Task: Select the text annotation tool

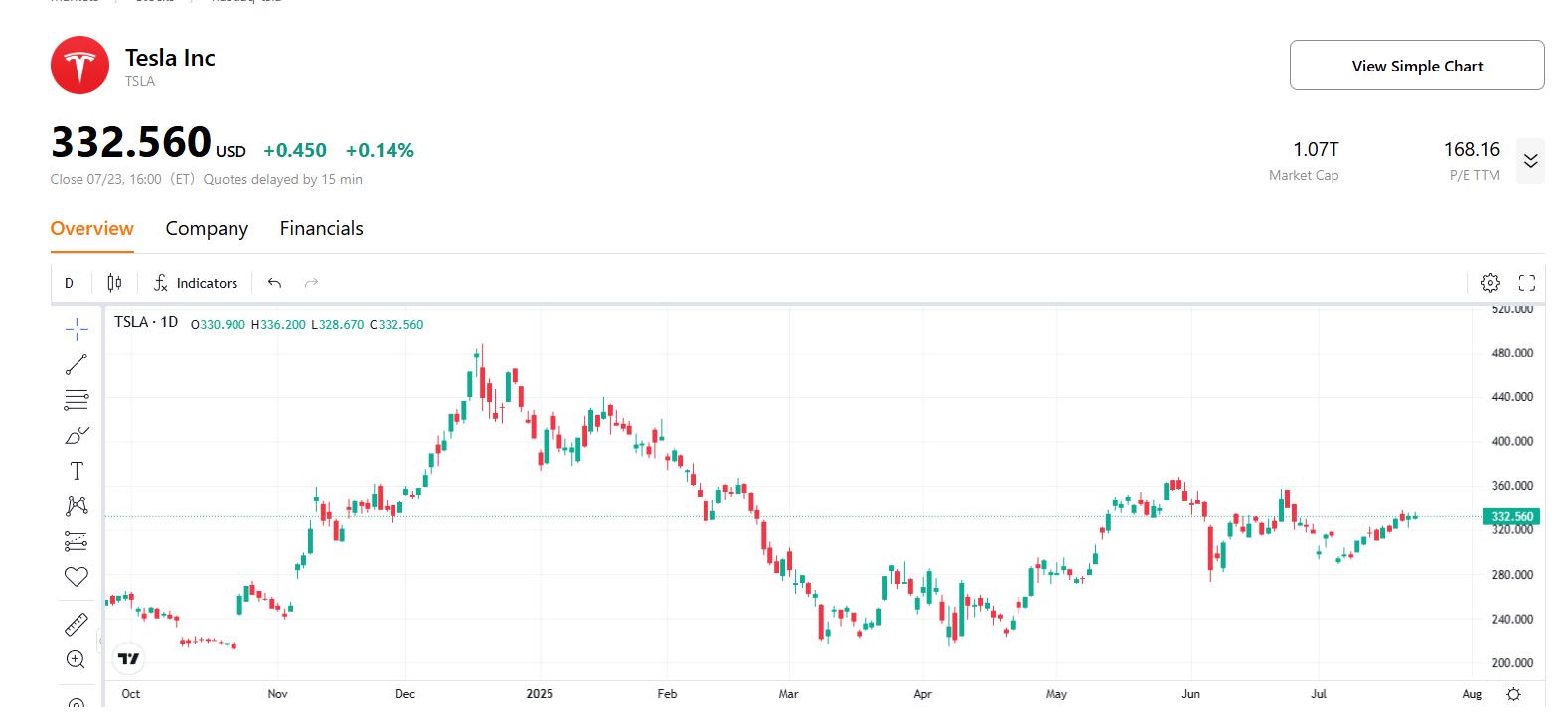Action: (77, 470)
